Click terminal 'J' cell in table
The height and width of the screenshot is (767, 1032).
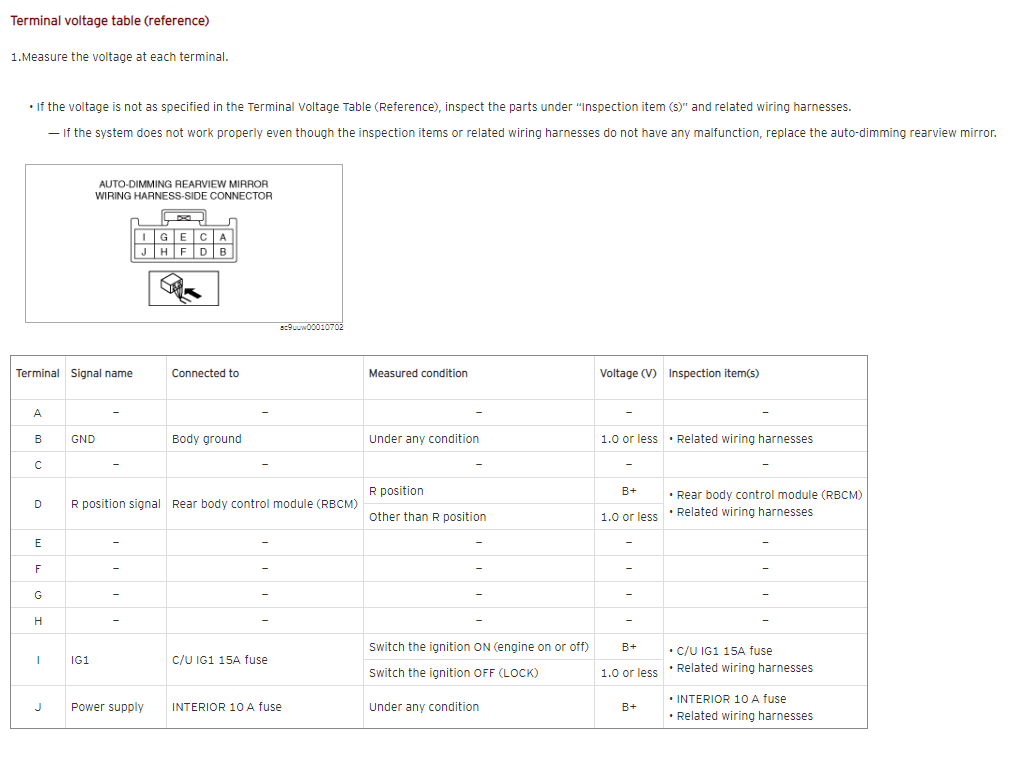[x=38, y=707]
